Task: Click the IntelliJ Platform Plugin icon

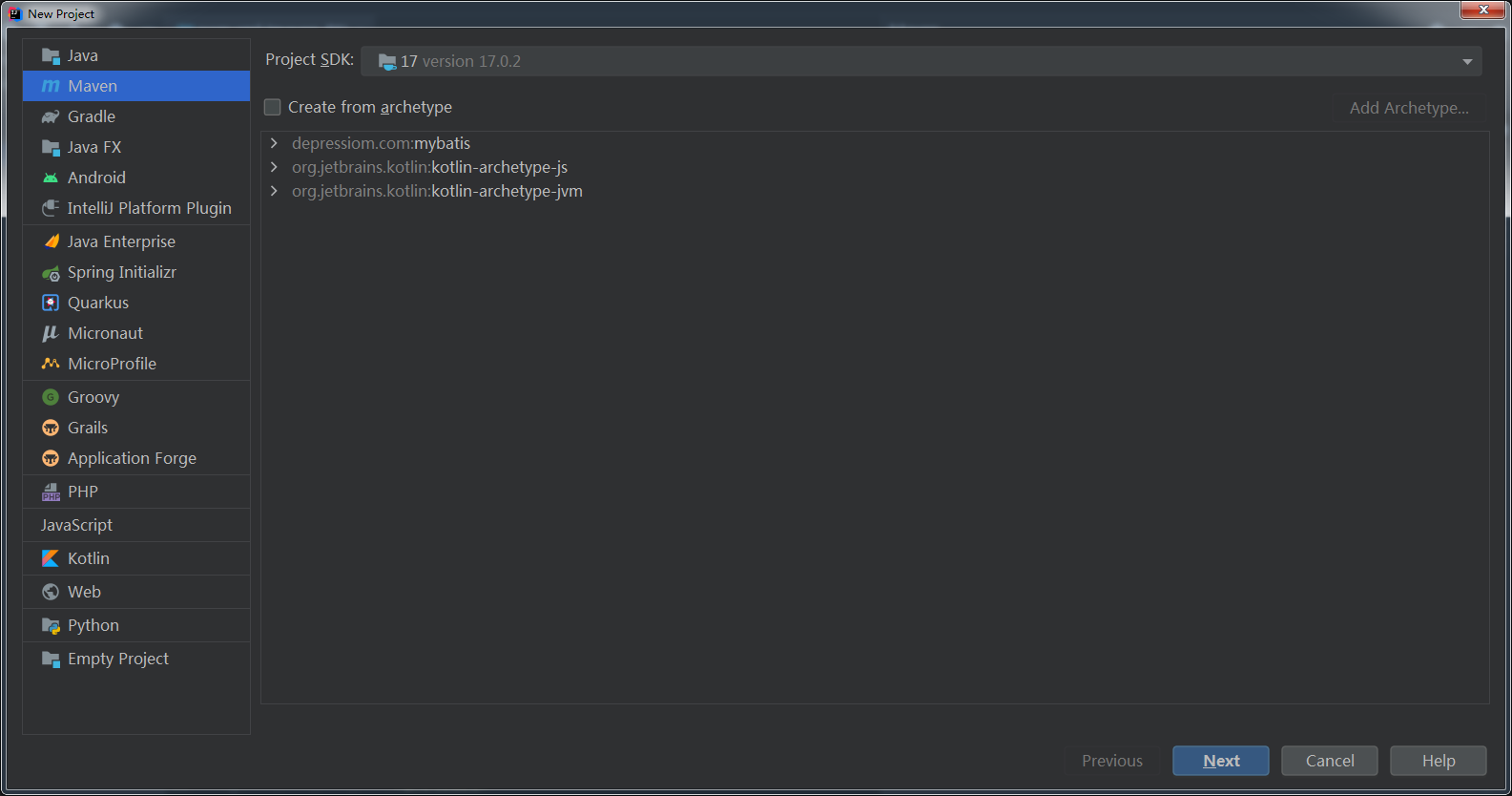Action: tap(51, 208)
